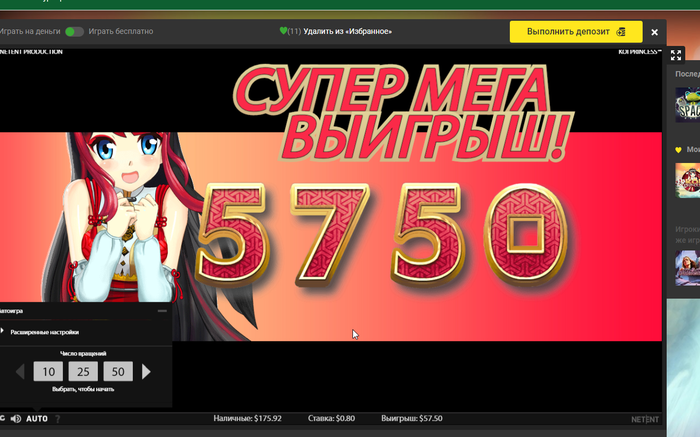Viewport: 700px width, 437px height.
Task: Click the 5750 win amount to skip
Action: [x=383, y=234]
